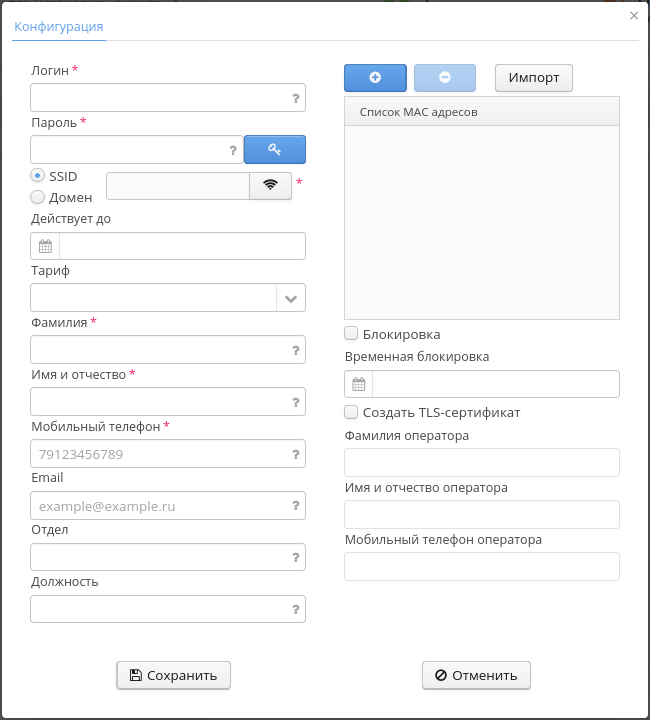Select the Домен radio button
Screen dimensions: 650x720
[x=38, y=197]
